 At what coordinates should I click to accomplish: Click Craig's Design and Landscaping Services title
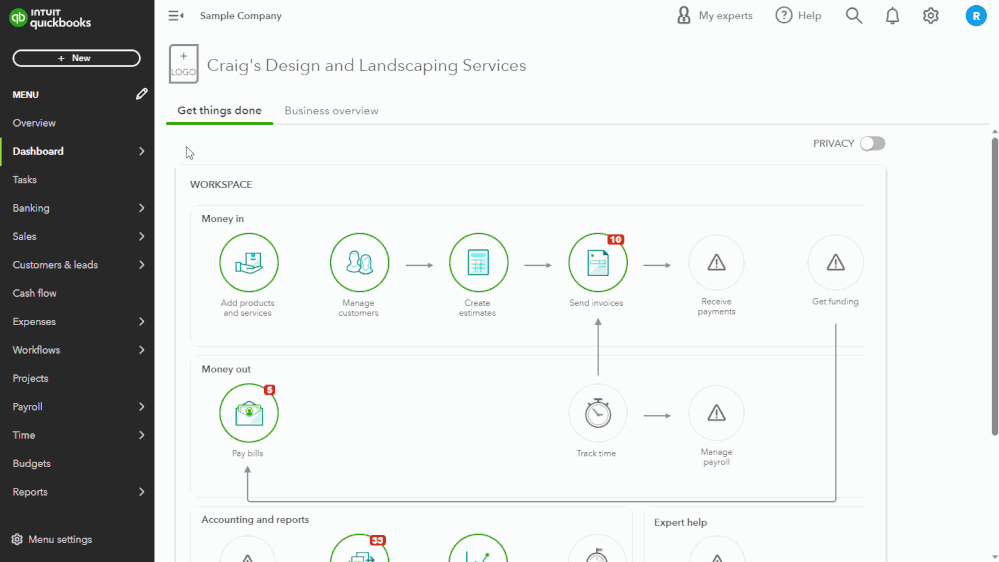pos(366,65)
